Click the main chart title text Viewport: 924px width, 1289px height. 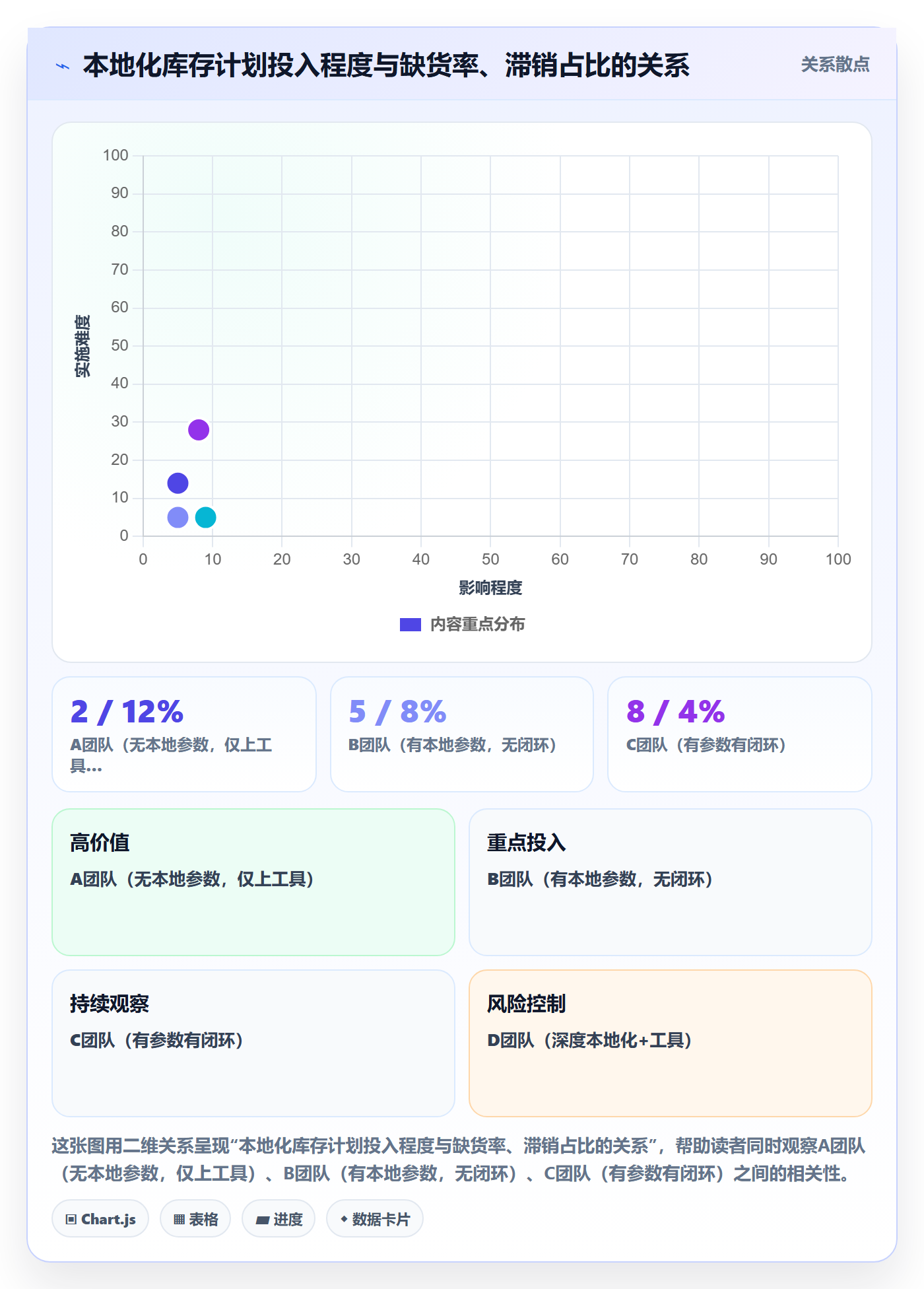[x=386, y=65]
